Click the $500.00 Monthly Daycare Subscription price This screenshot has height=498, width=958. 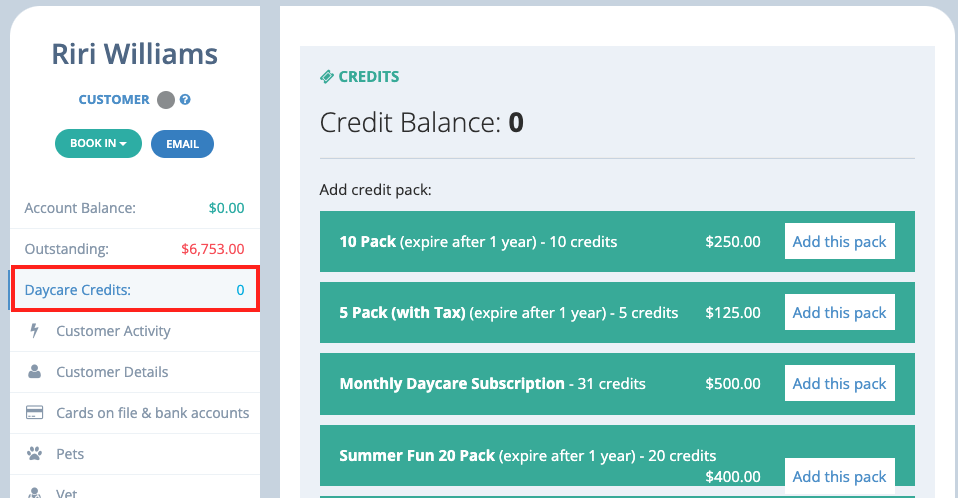(733, 383)
